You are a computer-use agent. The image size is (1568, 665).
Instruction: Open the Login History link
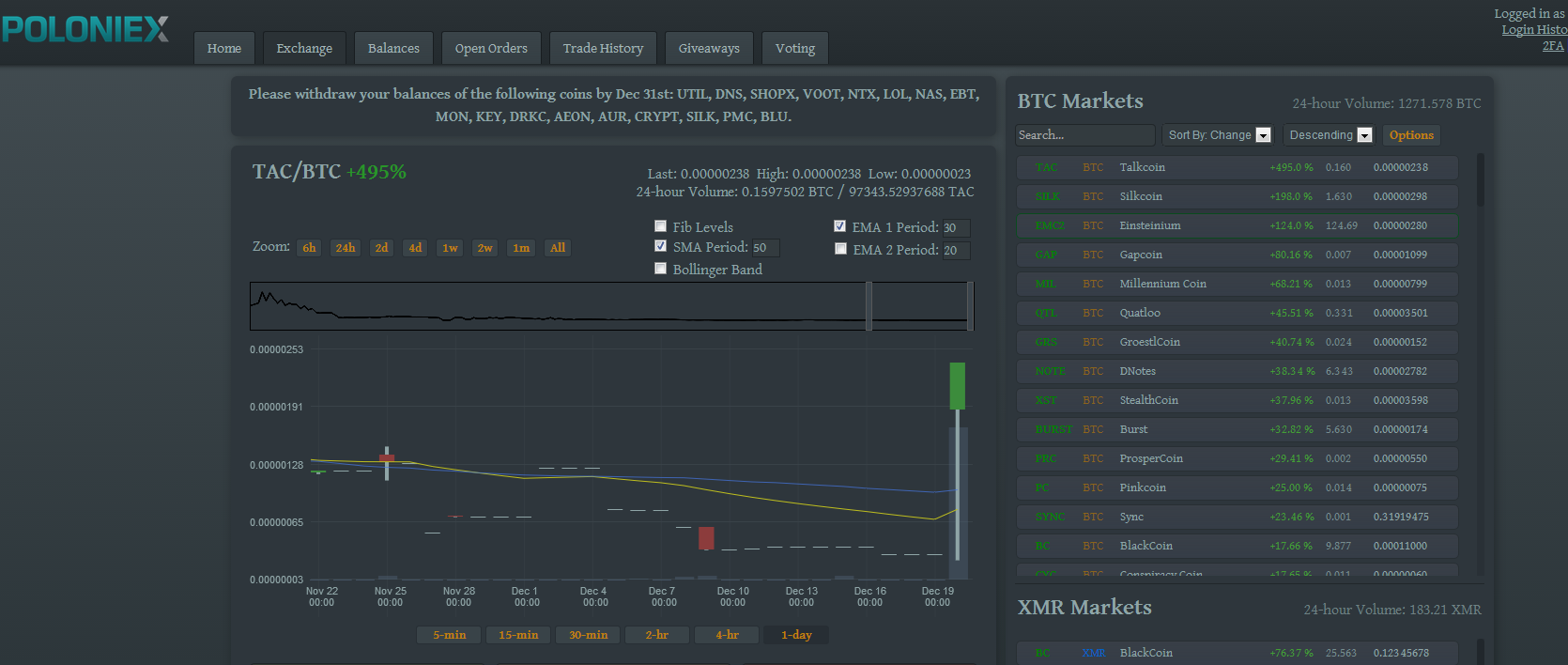1534,29
